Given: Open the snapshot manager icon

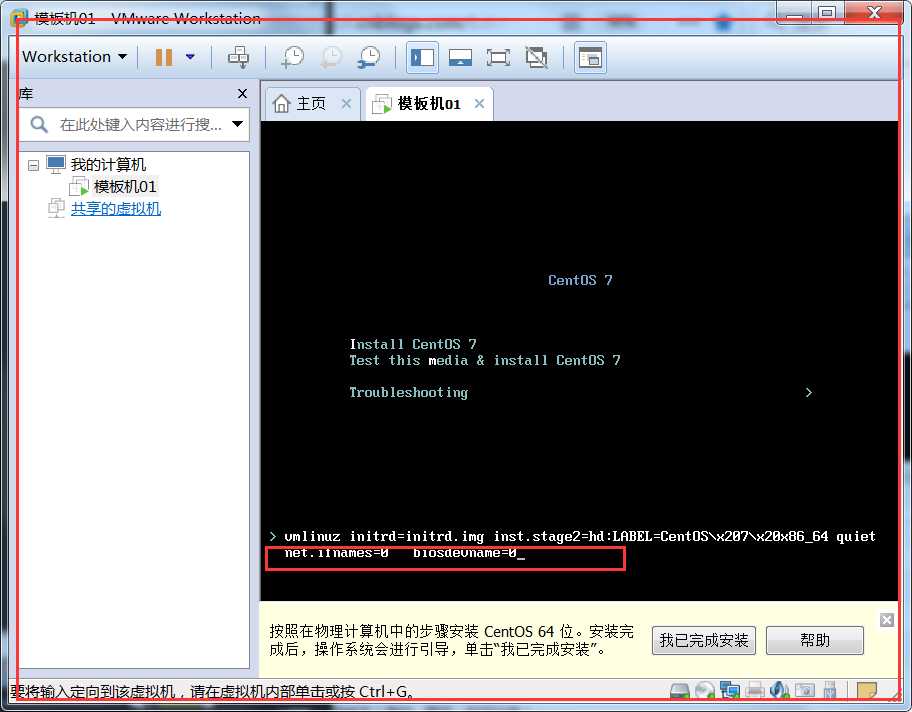Looking at the screenshot, I should coord(369,57).
